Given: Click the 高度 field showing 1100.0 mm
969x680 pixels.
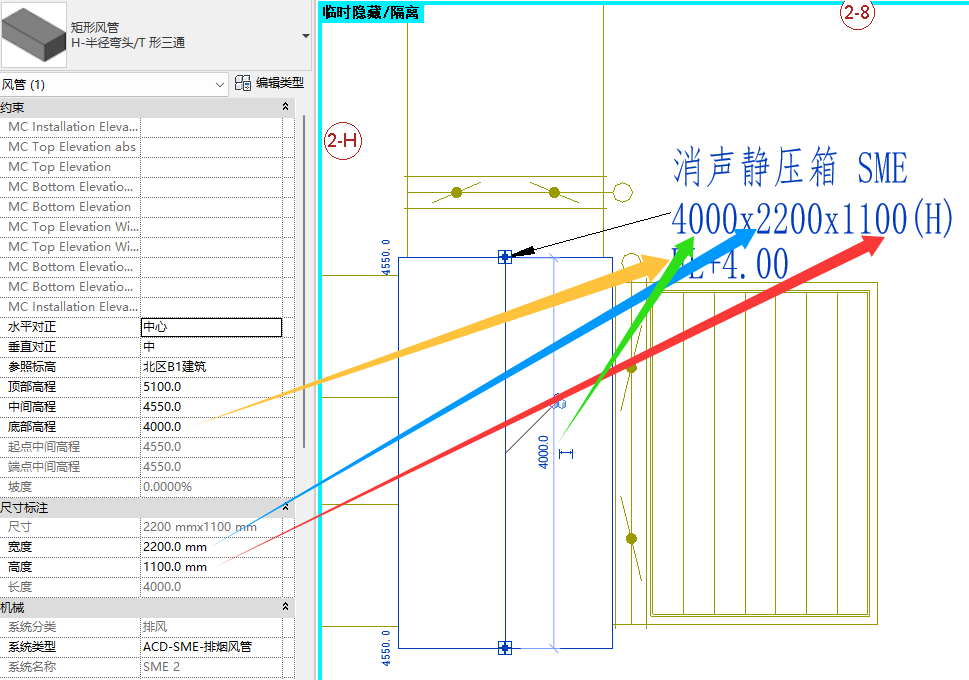Looking at the screenshot, I should tap(211, 567).
